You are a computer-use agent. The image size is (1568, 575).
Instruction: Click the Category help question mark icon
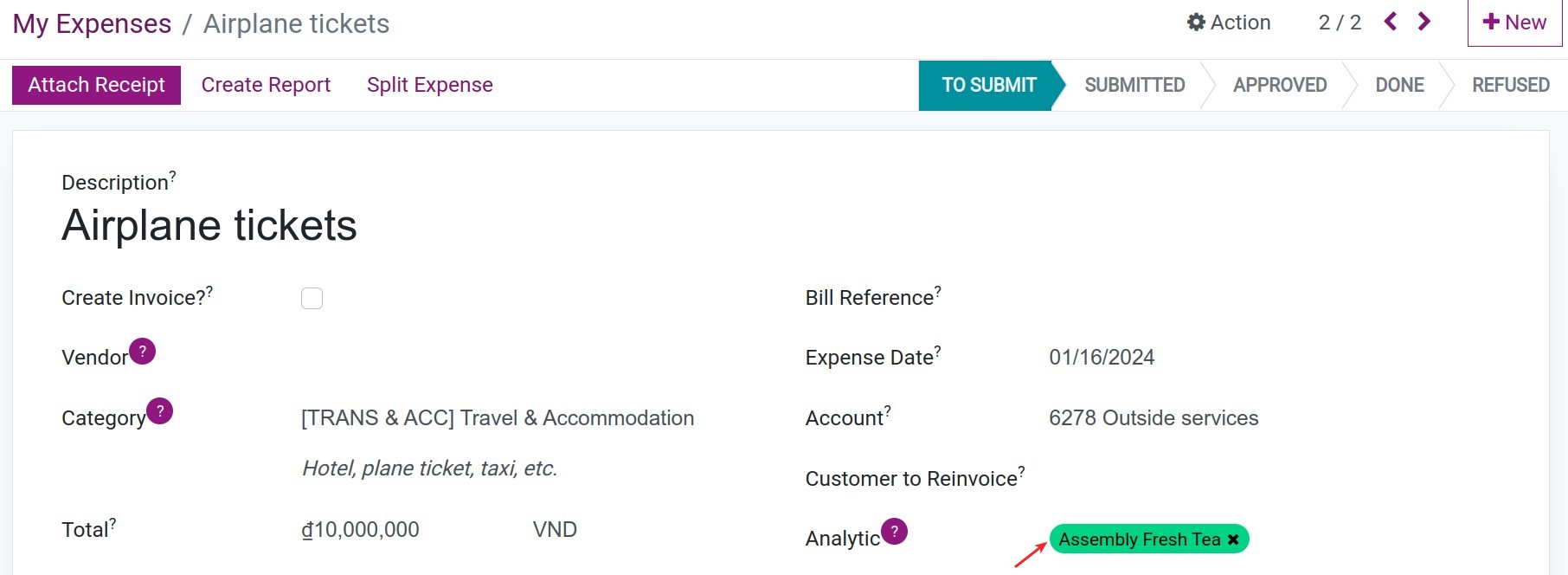click(159, 411)
